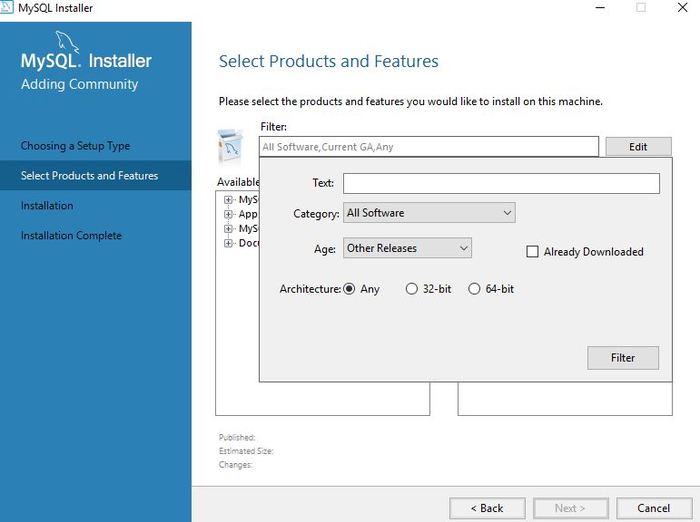Go to Choosing a Setup Type step
The height and width of the screenshot is (522, 700).
75,146
